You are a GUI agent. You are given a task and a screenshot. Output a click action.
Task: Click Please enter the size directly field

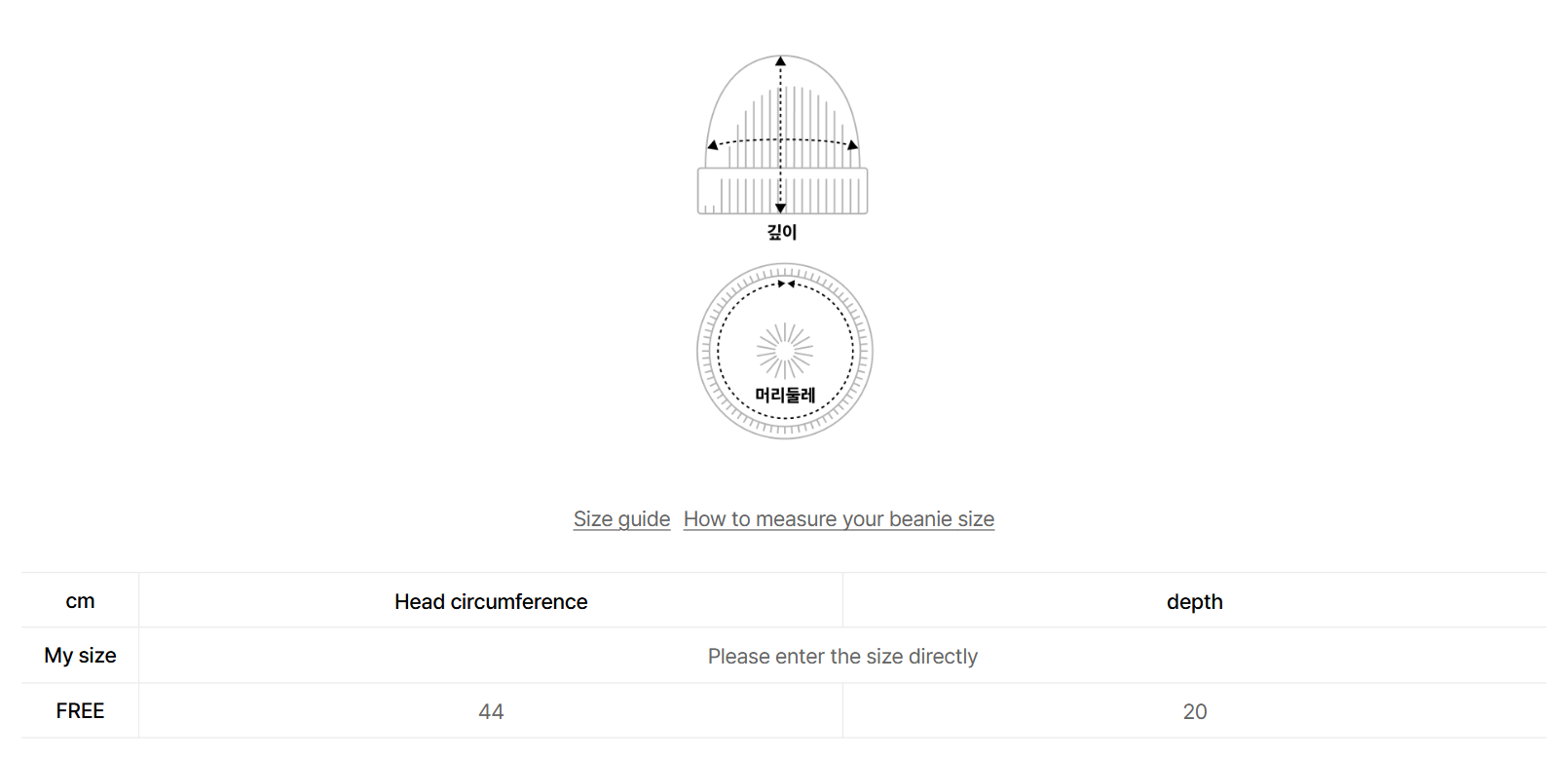click(842, 656)
